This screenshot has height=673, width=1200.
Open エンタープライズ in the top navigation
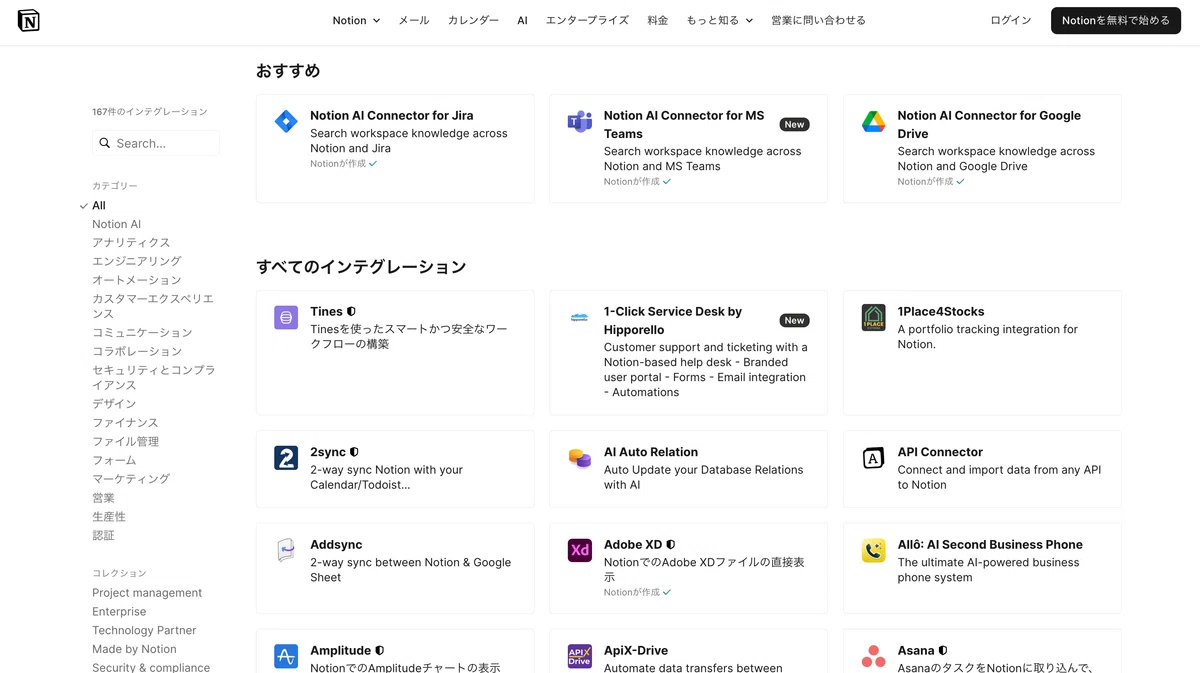pos(587,20)
